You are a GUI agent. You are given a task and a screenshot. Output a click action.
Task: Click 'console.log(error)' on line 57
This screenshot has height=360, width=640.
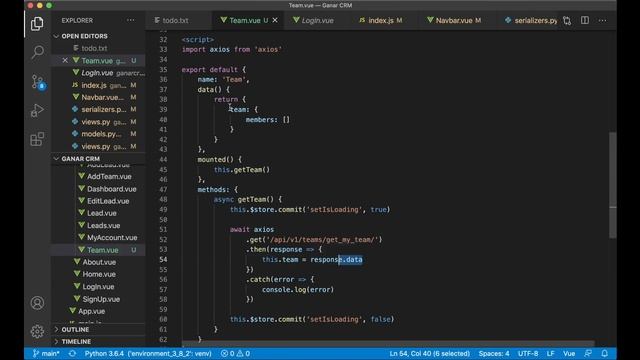tap(298, 289)
